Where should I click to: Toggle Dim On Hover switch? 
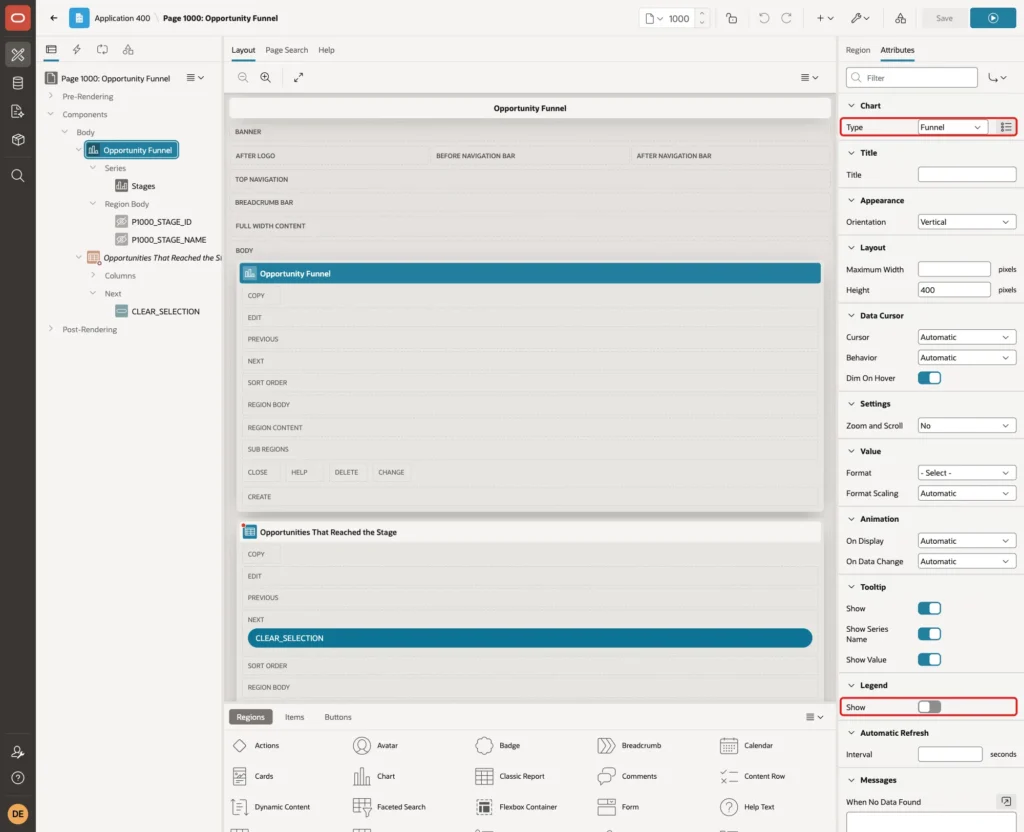929,378
